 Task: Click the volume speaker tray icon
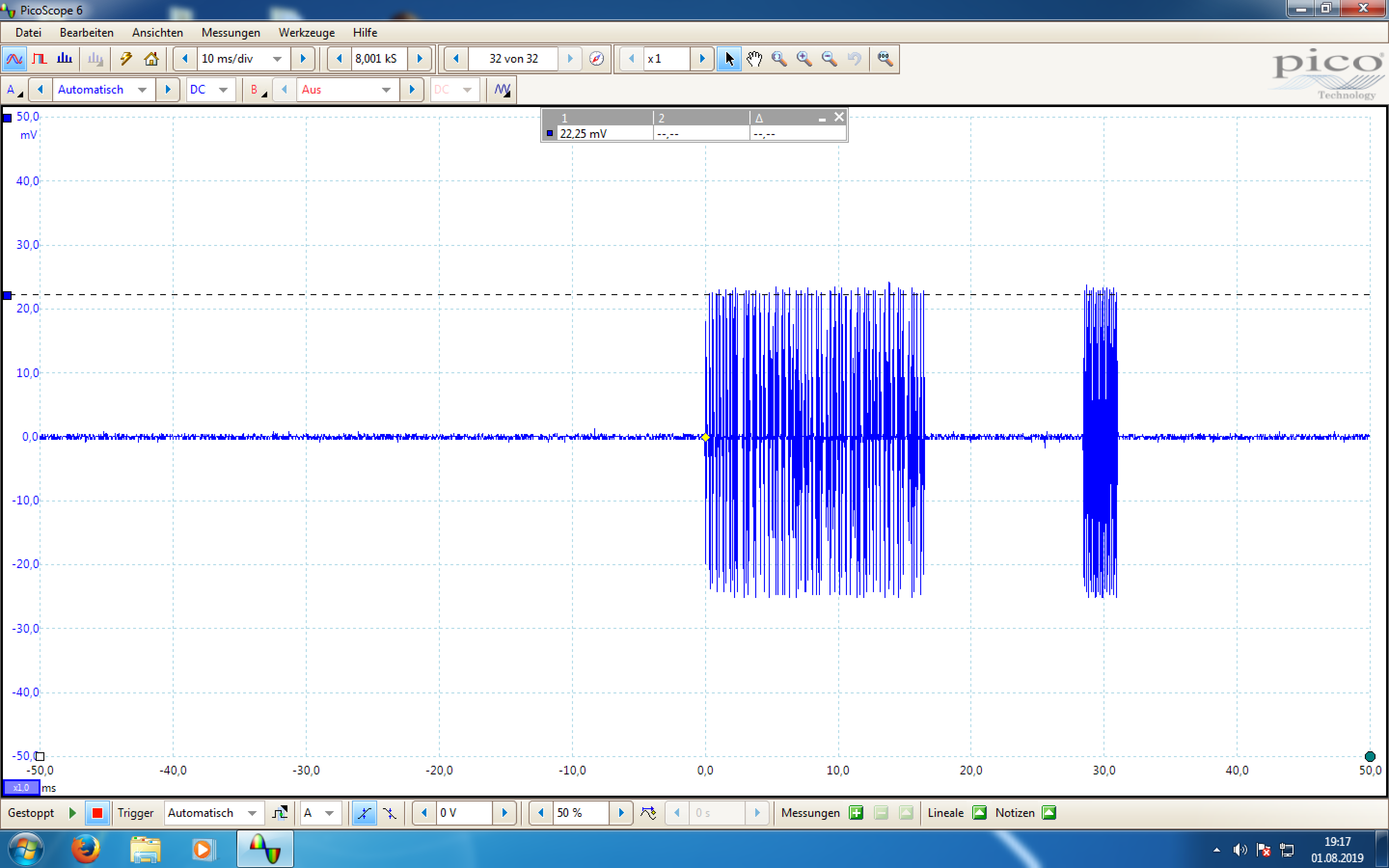(x=1240, y=850)
